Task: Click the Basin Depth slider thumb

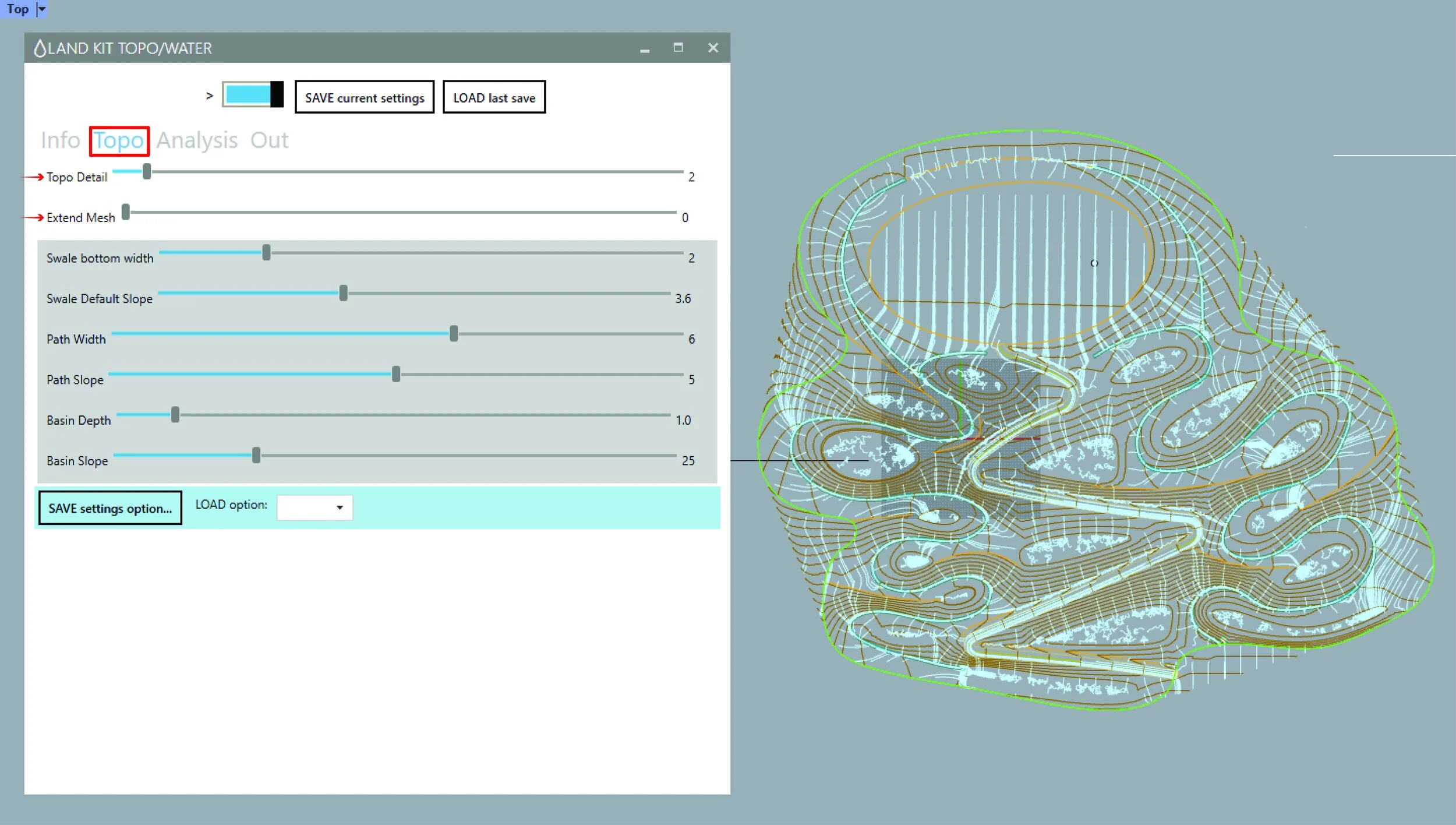Action: pyautogui.click(x=175, y=414)
